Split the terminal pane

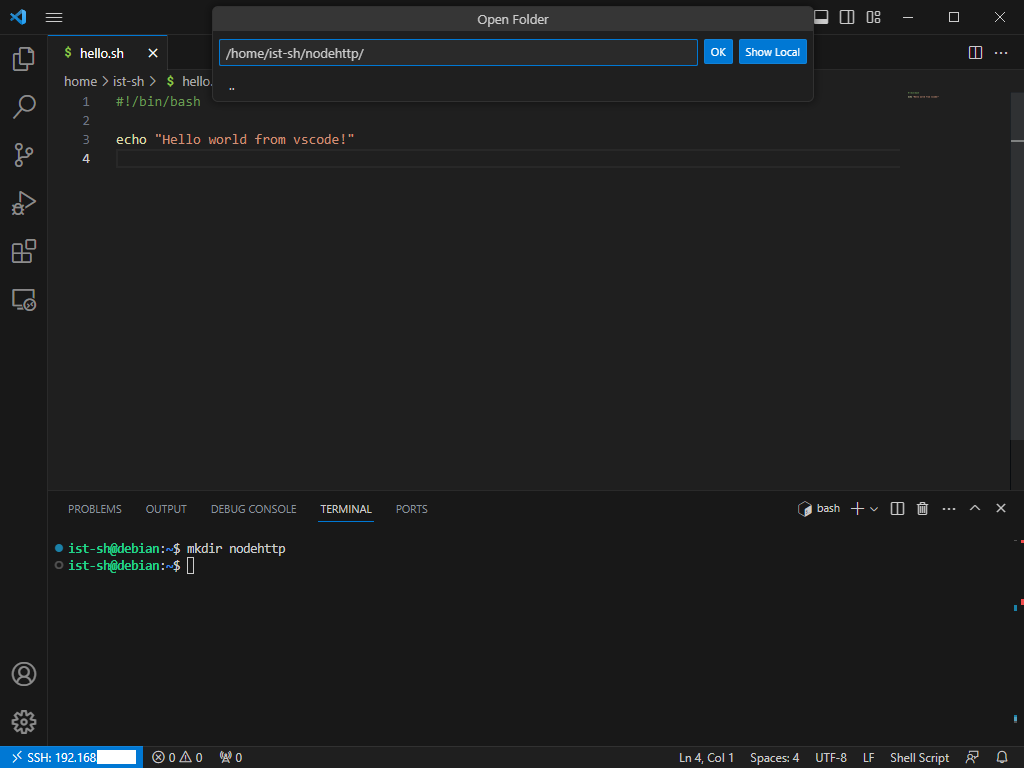tap(896, 508)
